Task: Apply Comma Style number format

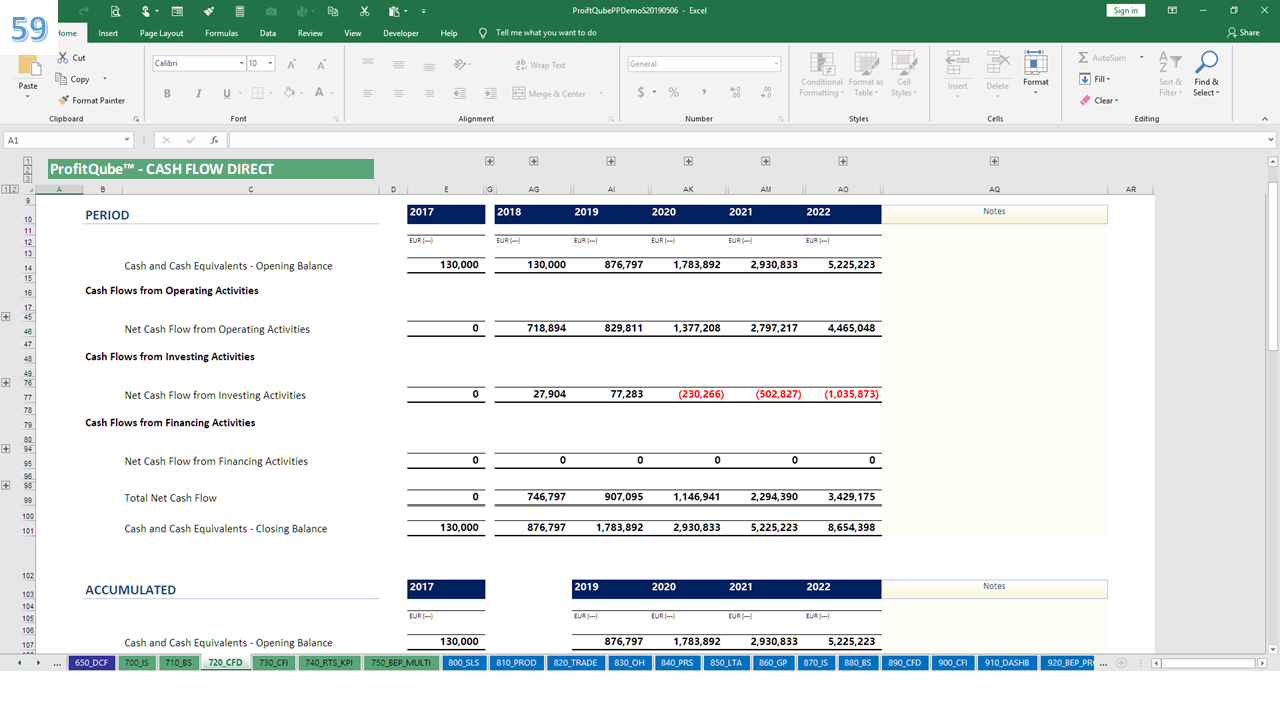Action: [x=702, y=92]
